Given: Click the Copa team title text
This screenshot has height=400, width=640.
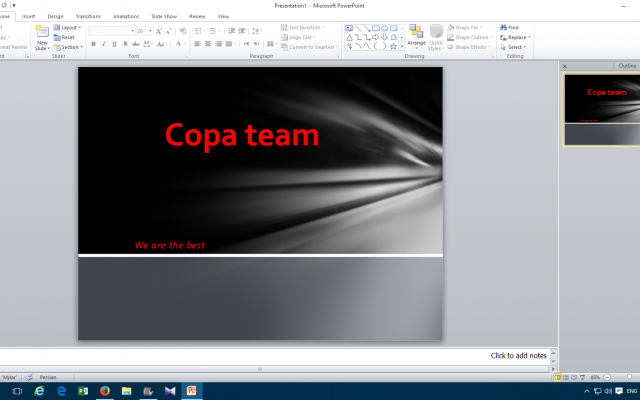Looking at the screenshot, I should coord(242,135).
